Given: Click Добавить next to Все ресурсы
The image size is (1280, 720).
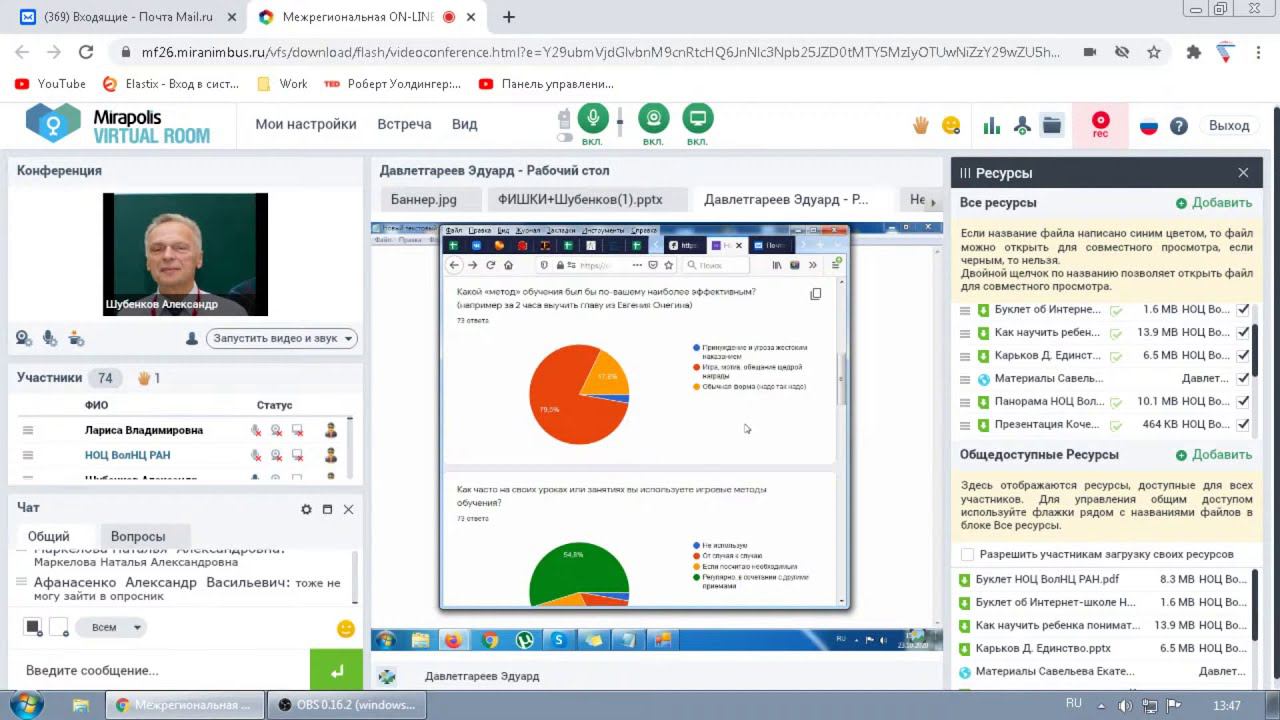Looking at the screenshot, I should coord(1213,202).
